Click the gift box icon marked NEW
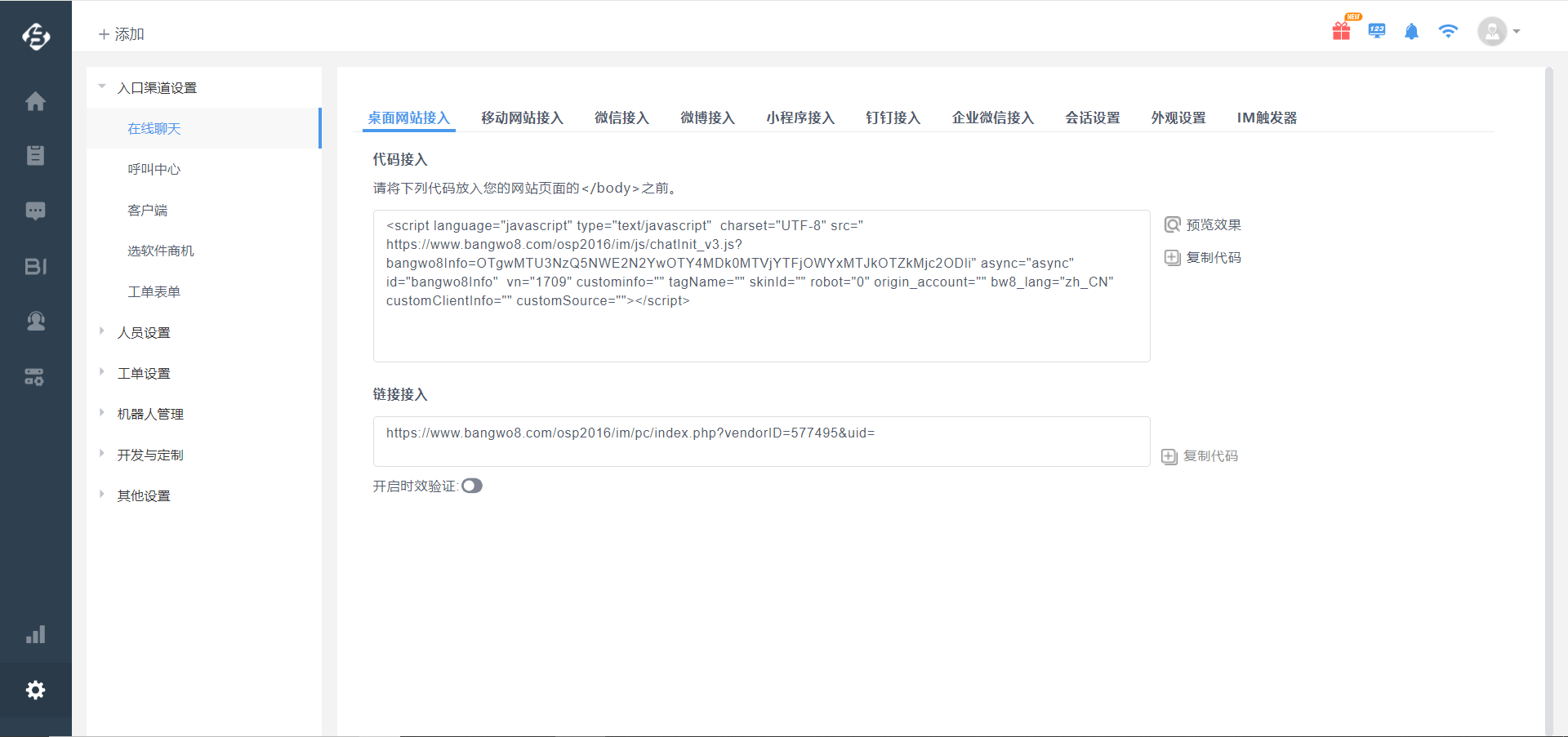Image resolution: width=1568 pixels, height=737 pixels. [x=1341, y=31]
